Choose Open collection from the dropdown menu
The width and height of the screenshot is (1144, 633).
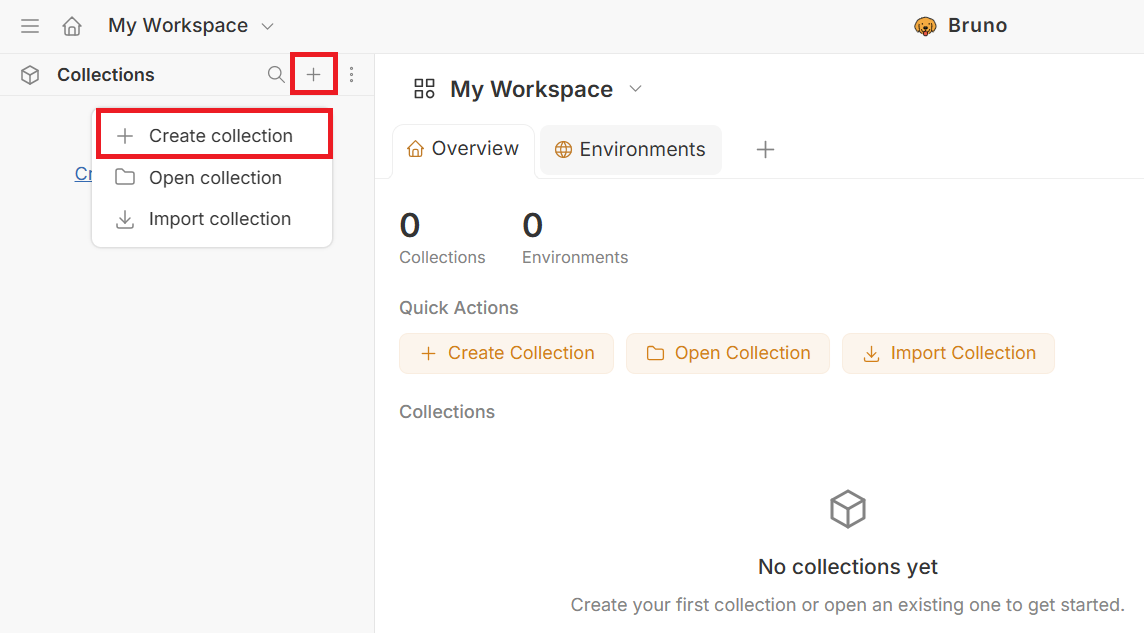(214, 178)
